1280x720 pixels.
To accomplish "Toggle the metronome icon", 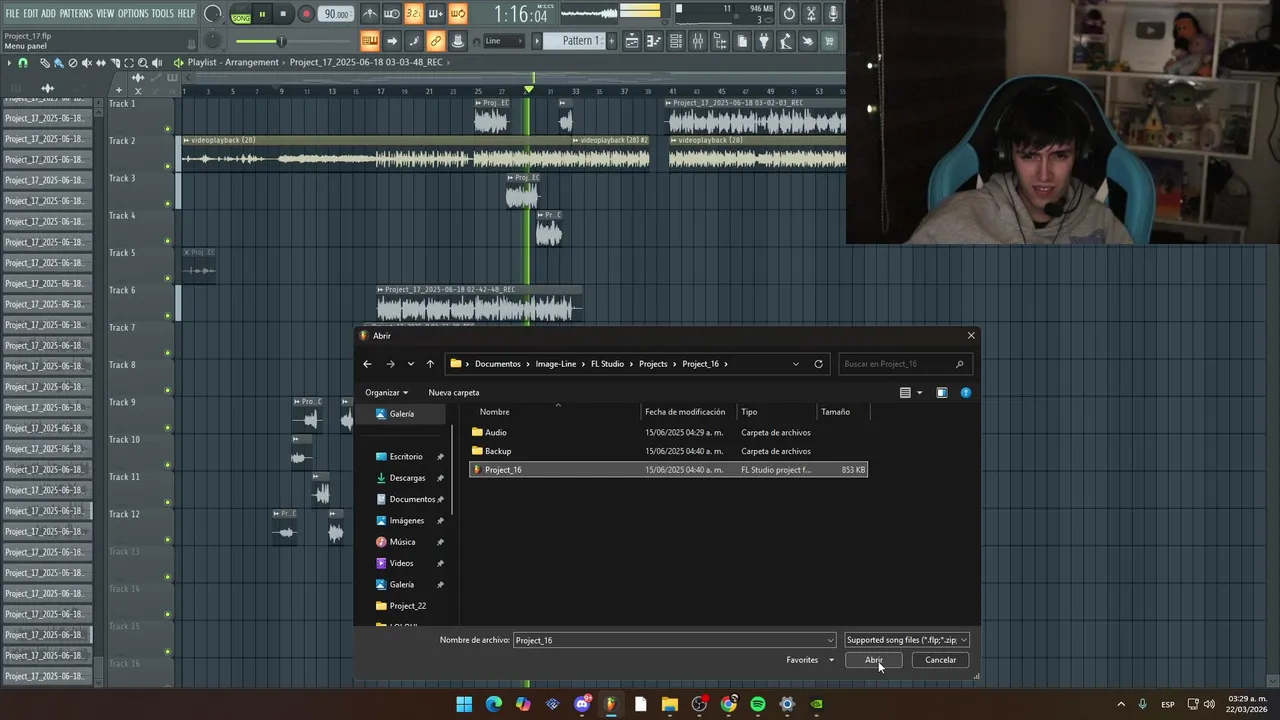I will click(x=369, y=14).
